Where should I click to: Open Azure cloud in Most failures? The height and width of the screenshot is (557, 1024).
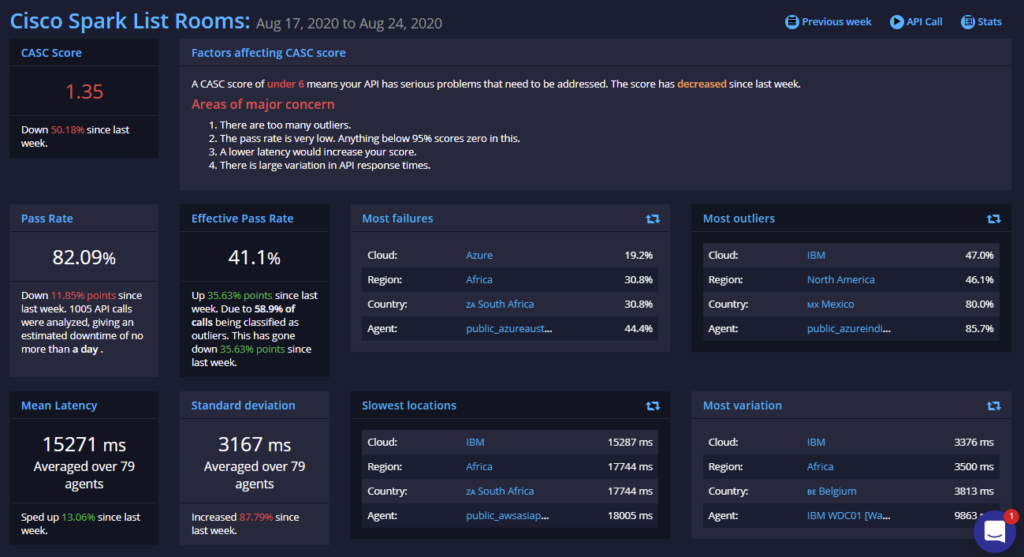479,255
